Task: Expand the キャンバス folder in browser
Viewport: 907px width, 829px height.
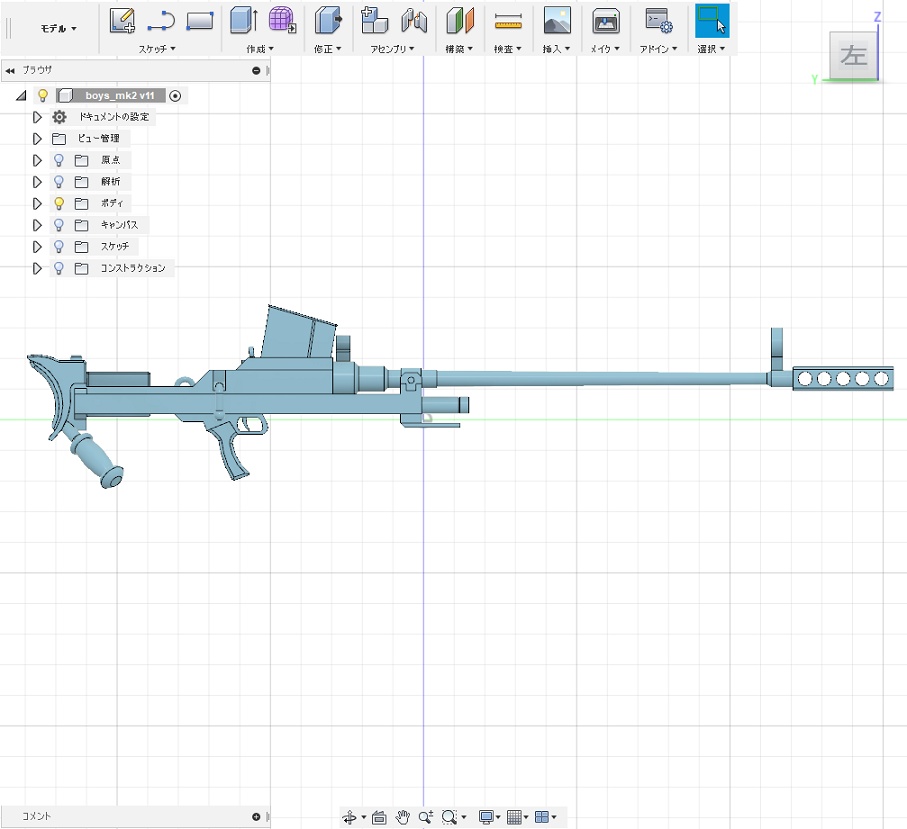Action: [38, 225]
